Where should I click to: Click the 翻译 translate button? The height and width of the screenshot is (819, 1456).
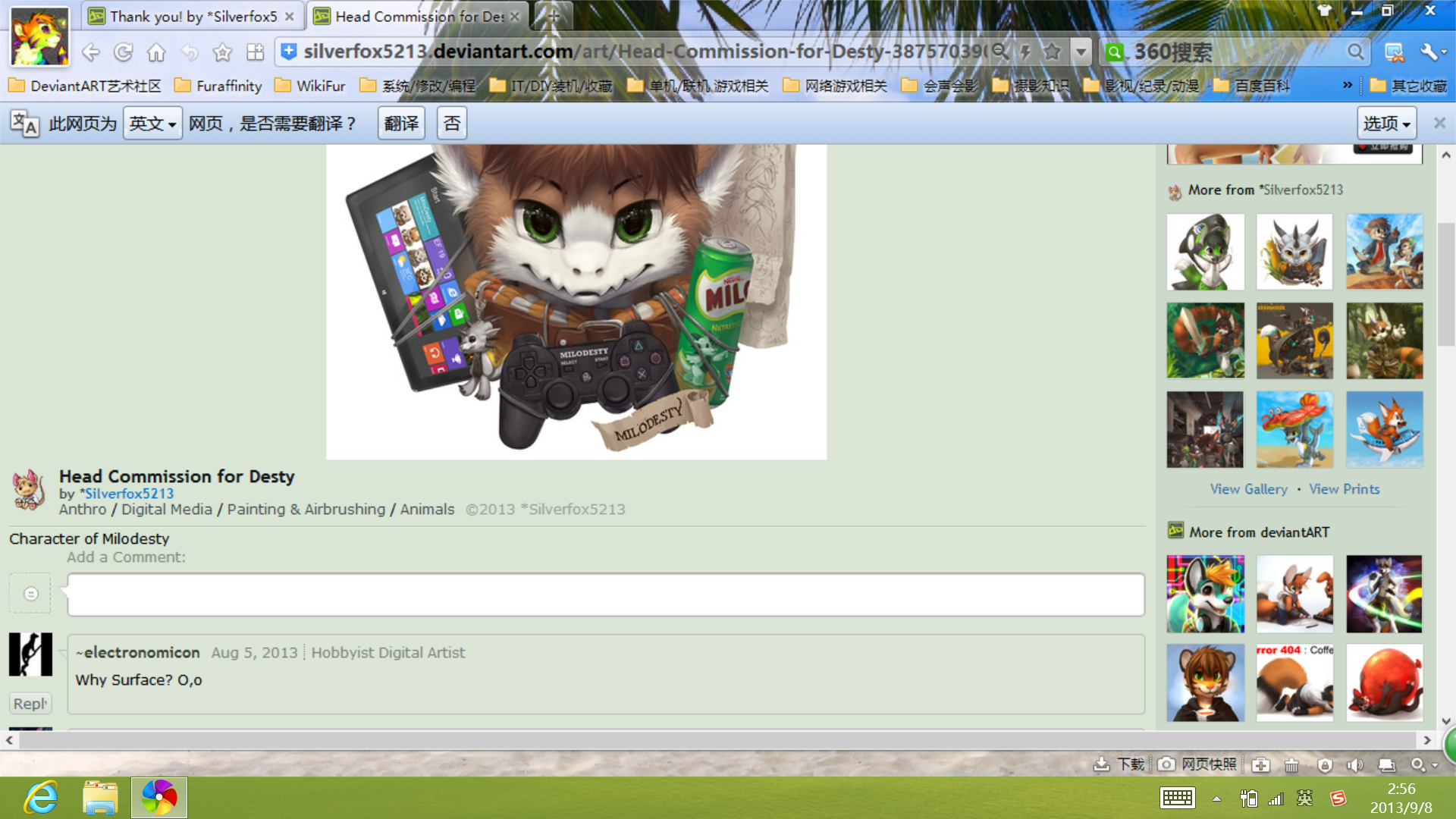click(401, 124)
